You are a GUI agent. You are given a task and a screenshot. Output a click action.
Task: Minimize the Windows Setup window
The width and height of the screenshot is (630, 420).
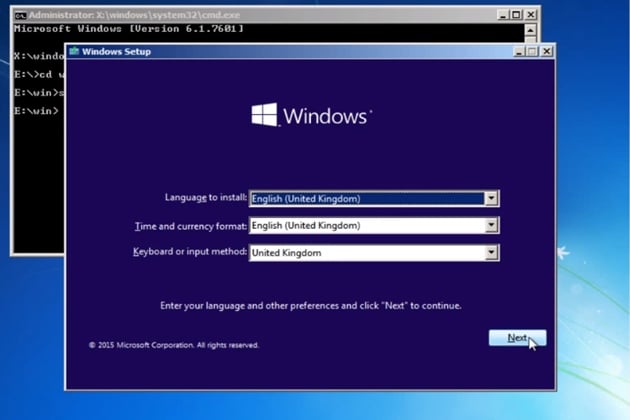519,51
